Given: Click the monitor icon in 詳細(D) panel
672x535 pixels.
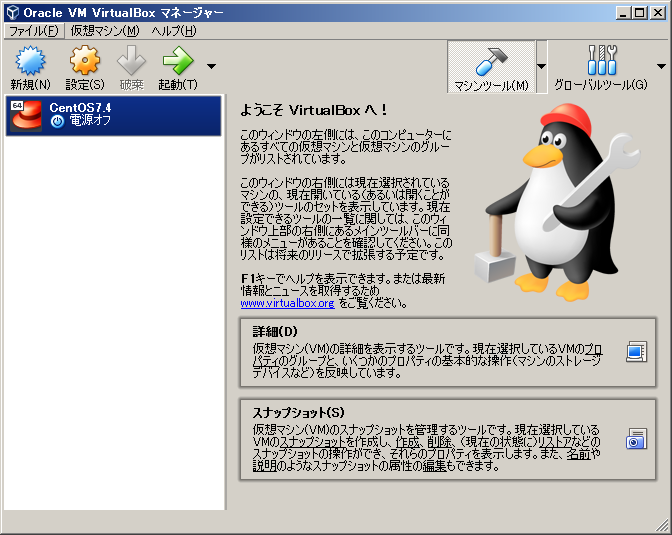Looking at the screenshot, I should (636, 352).
